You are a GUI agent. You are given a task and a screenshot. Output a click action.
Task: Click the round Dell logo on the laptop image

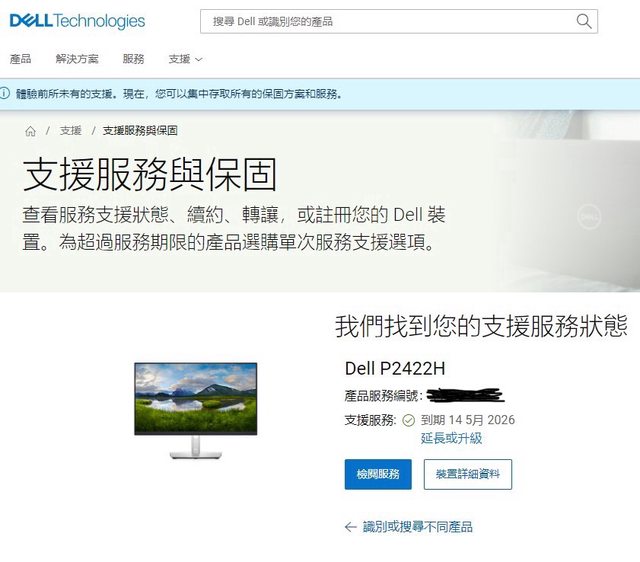point(590,214)
